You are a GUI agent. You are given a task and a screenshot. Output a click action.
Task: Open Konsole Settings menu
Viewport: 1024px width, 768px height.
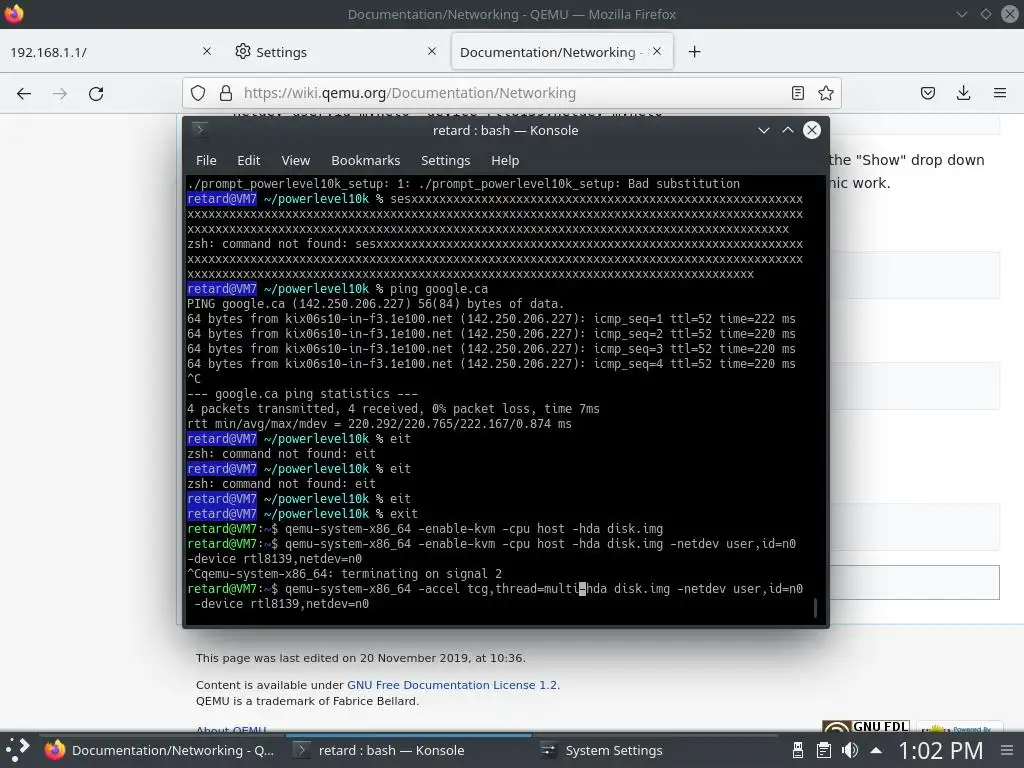tap(445, 161)
